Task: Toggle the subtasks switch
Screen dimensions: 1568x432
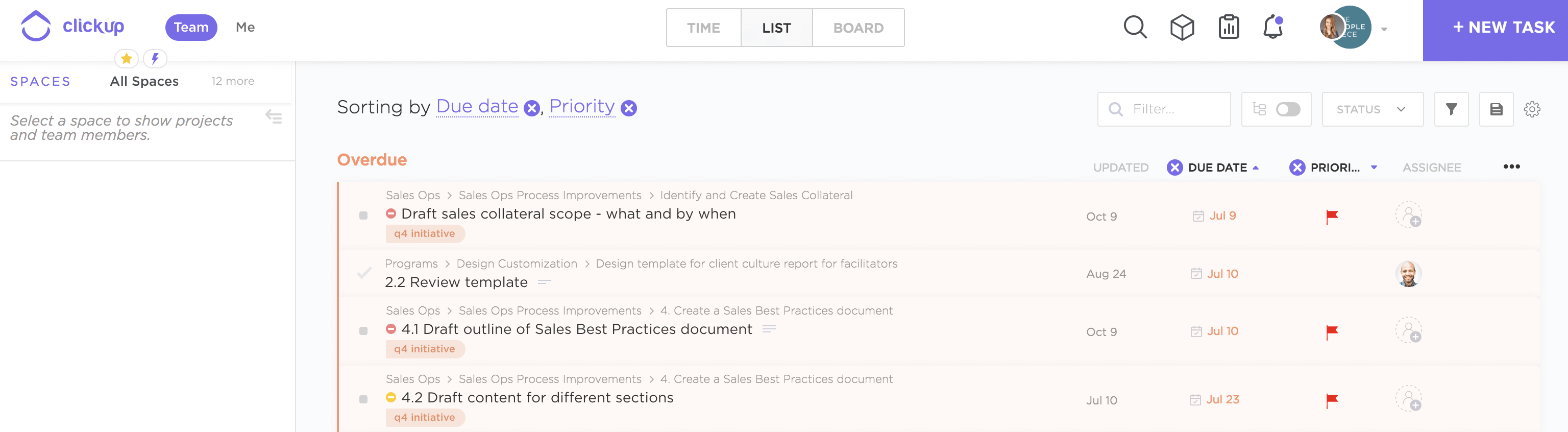Action: pos(1287,109)
